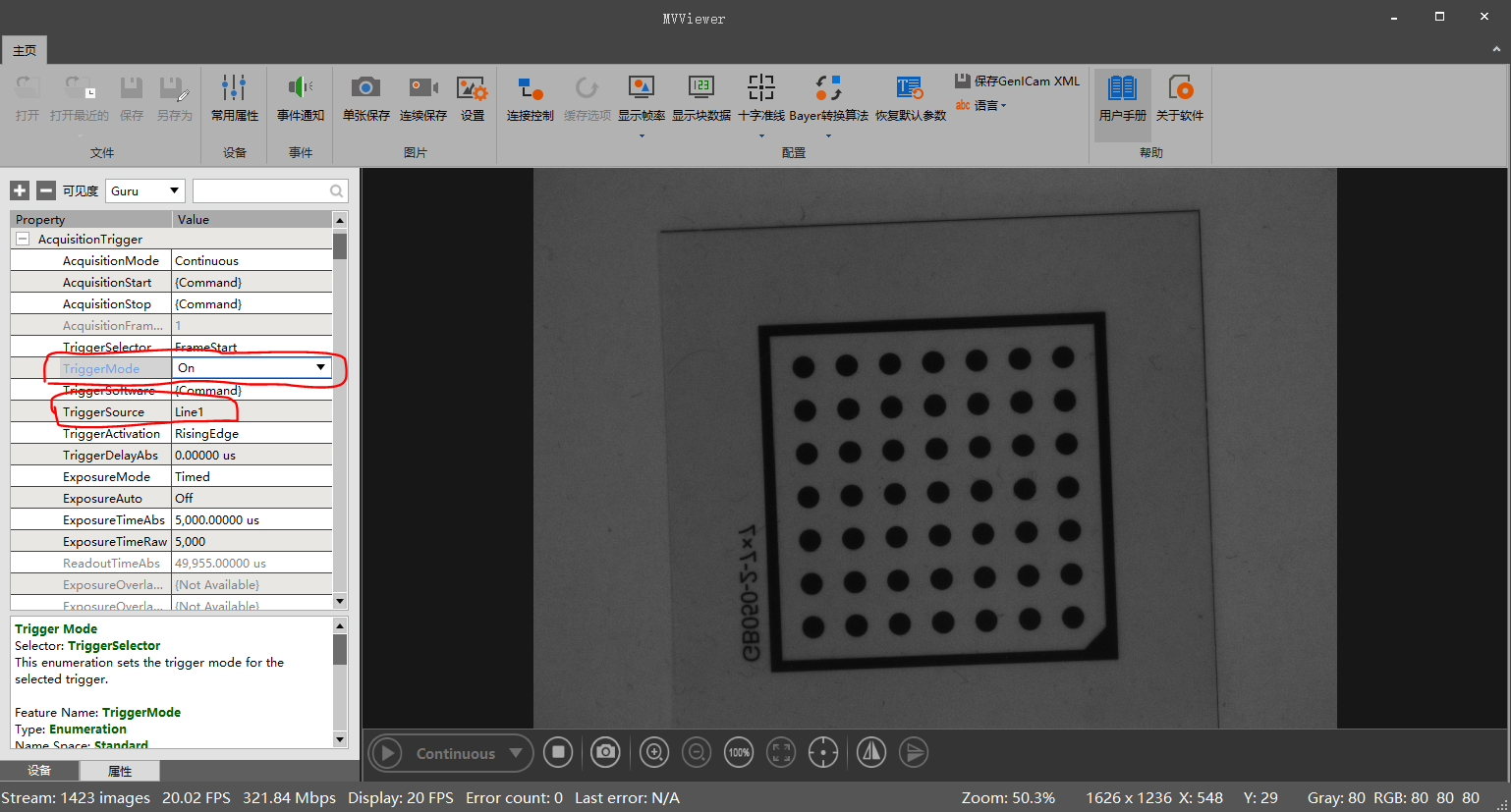Collapse the AcquisitionTrigger property group
The image size is (1511, 812).
(x=22, y=239)
